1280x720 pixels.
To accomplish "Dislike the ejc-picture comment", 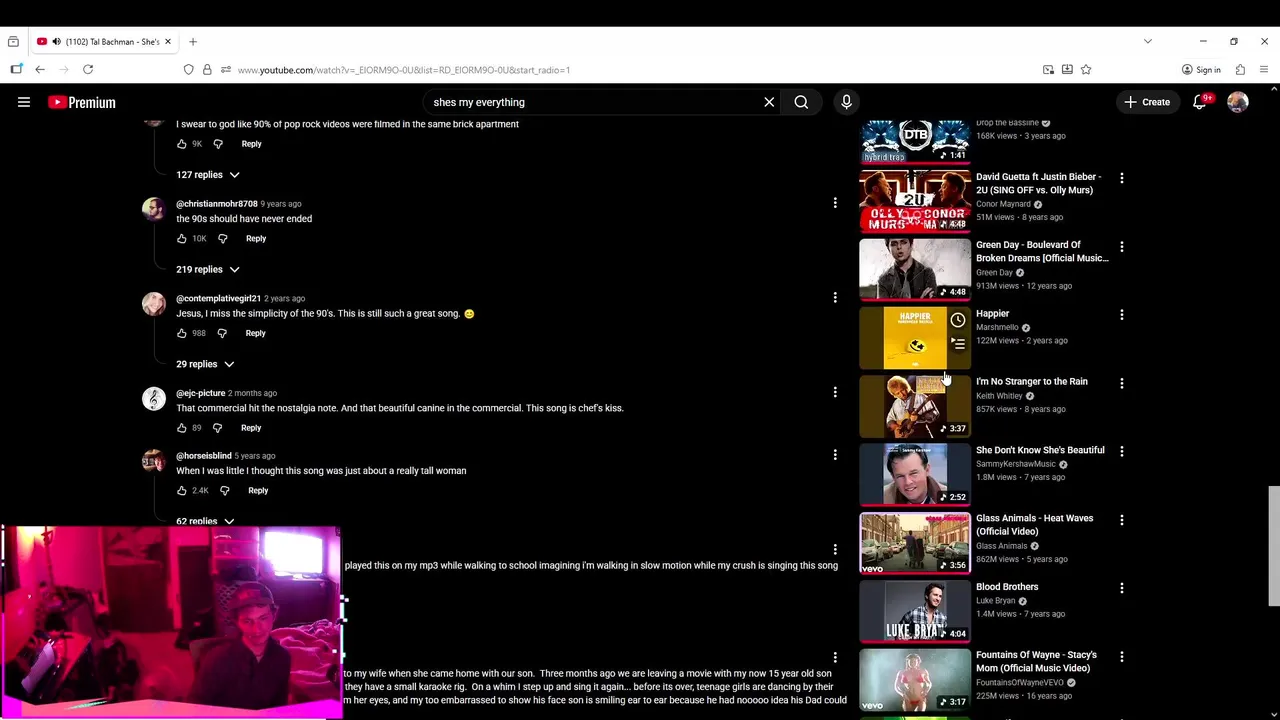I will click(x=217, y=428).
